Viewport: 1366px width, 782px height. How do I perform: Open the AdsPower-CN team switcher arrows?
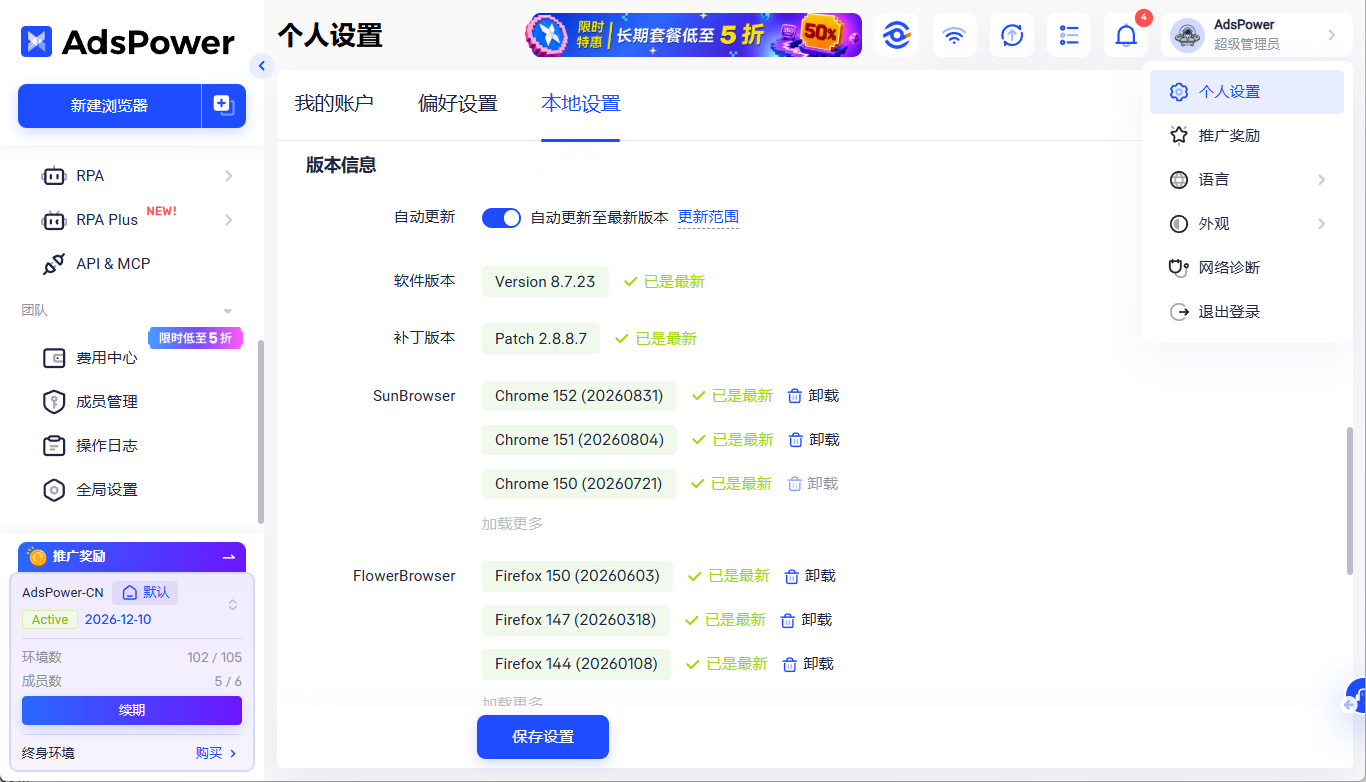[x=233, y=605]
